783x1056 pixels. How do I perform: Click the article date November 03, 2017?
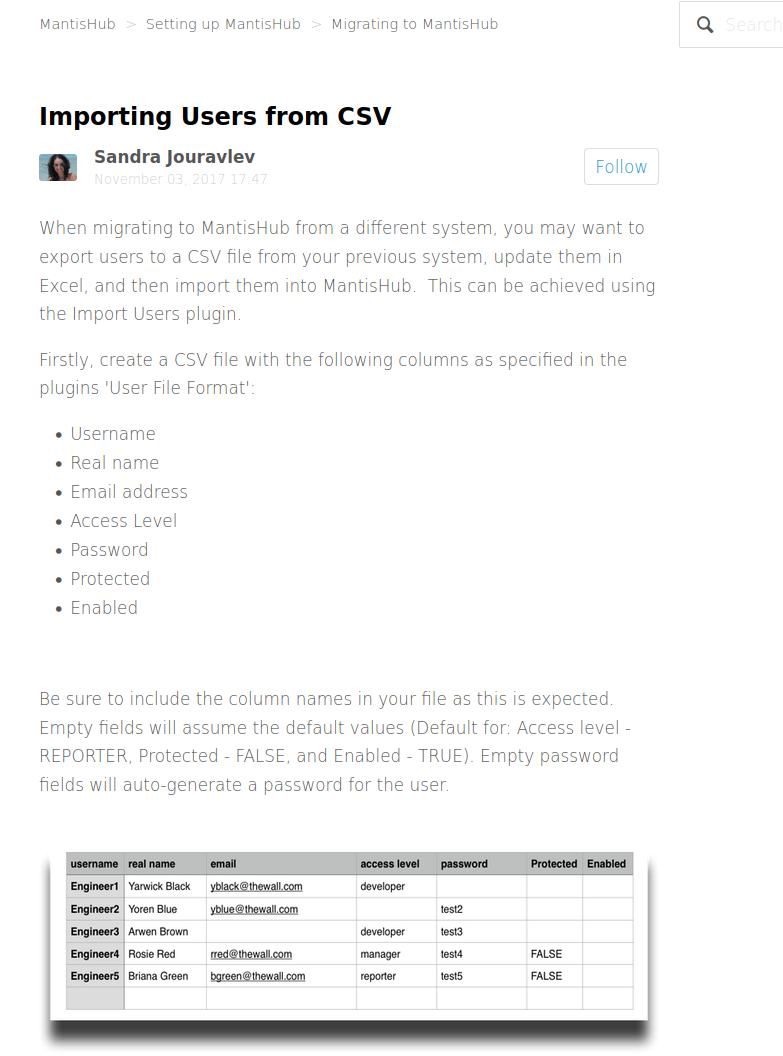point(180,179)
